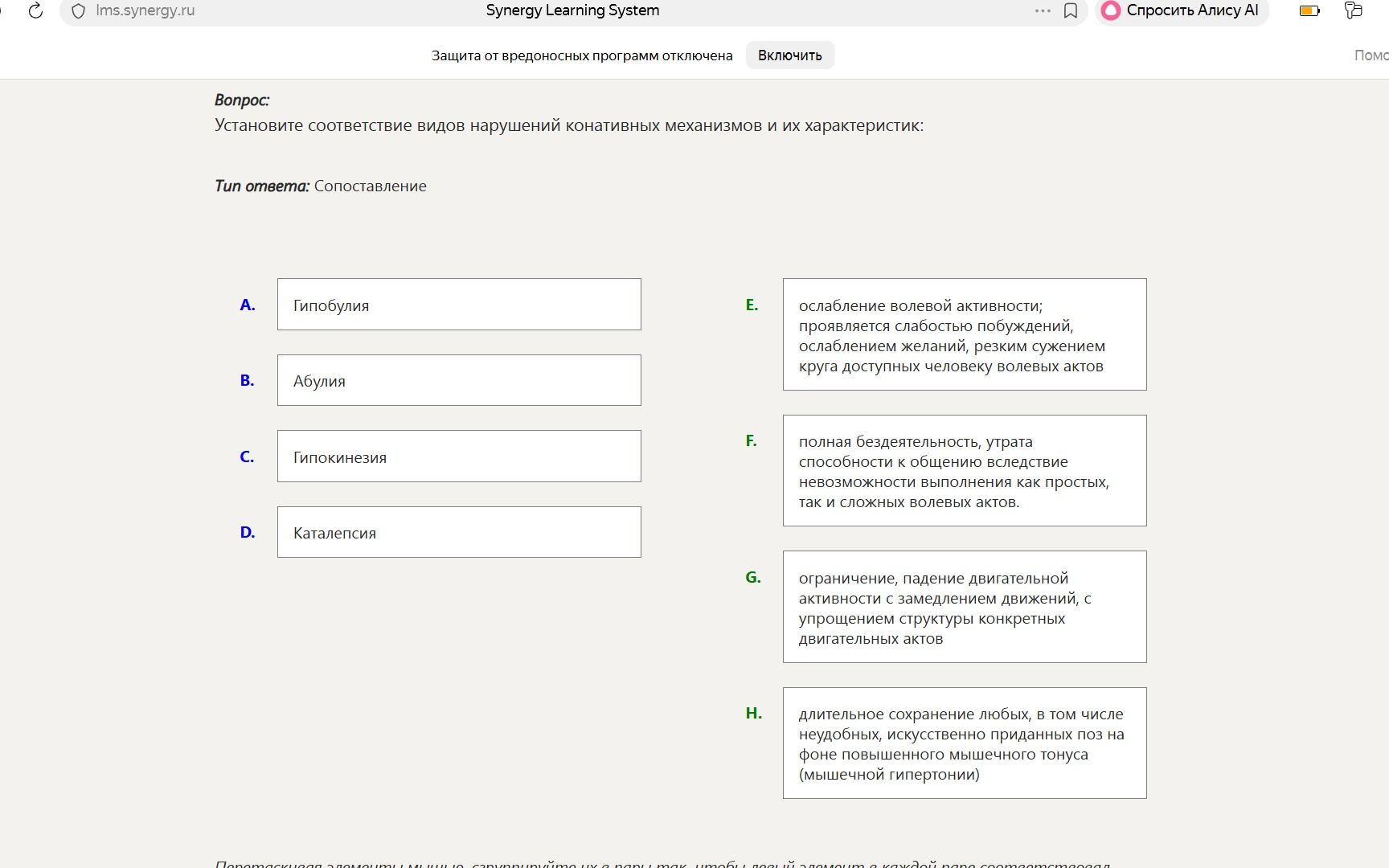The height and width of the screenshot is (868, 1389).
Task: Reload the page with the refresh icon
Action: coord(35,11)
